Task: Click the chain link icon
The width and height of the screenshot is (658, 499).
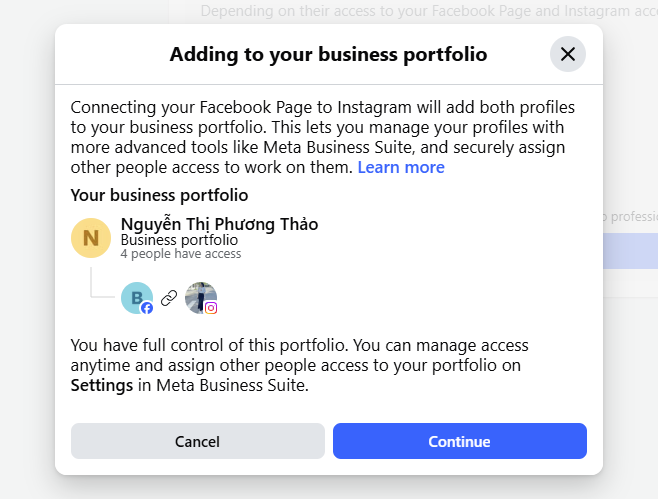Action: (x=169, y=297)
